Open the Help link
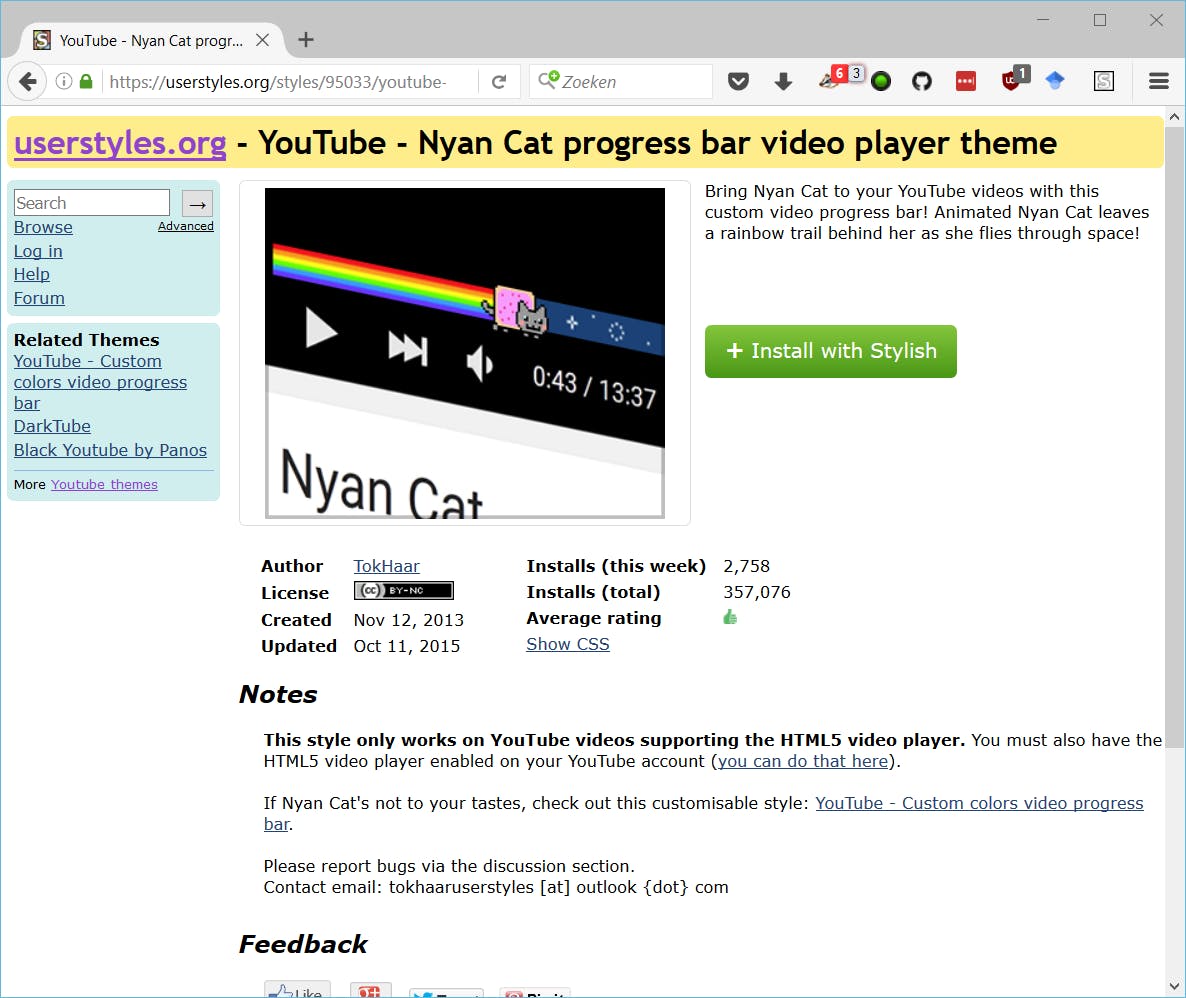The image size is (1186, 998). click(32, 275)
